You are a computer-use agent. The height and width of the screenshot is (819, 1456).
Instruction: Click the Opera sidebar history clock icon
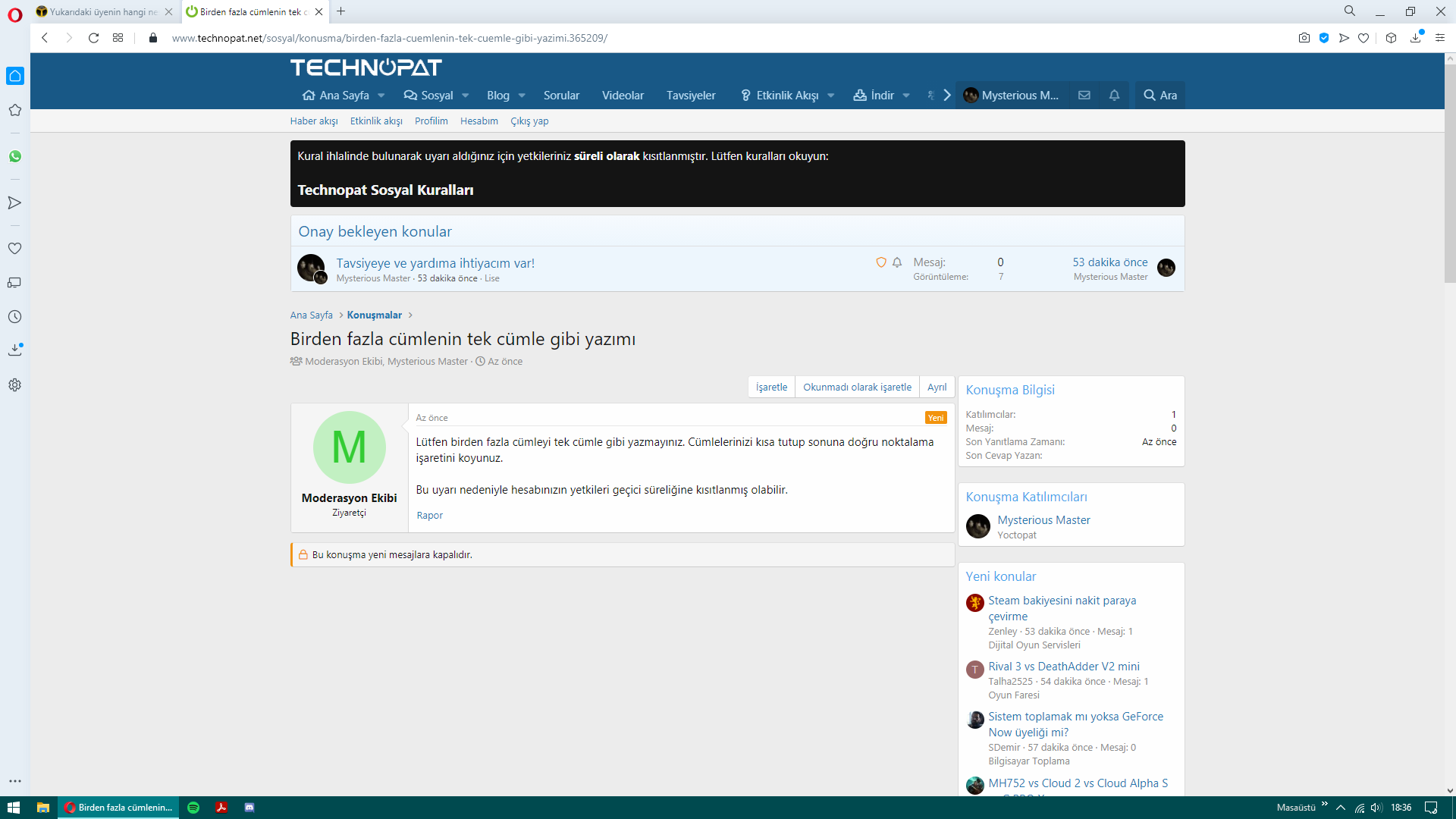click(14, 317)
